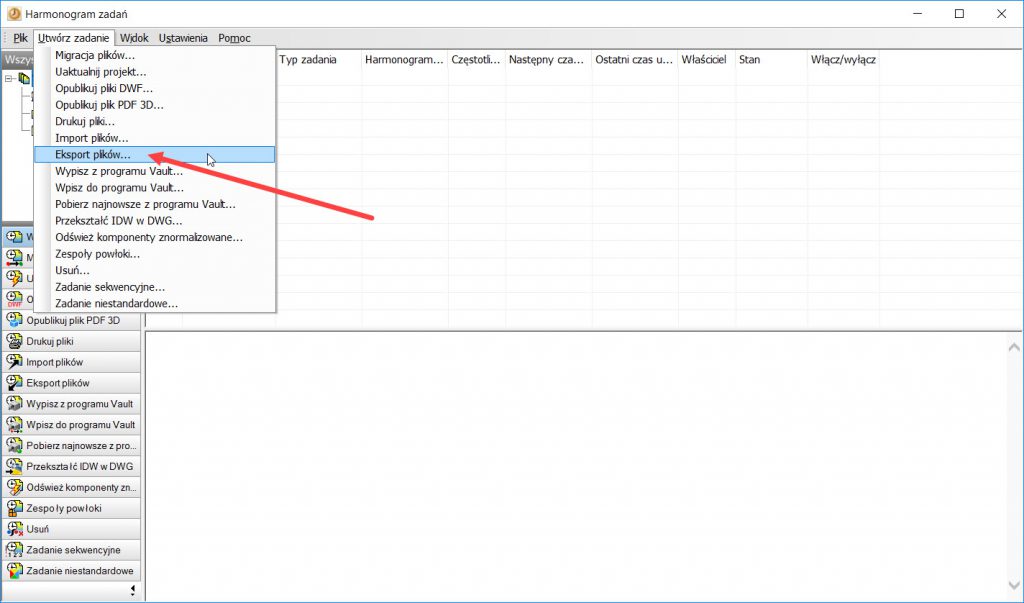Collapse the root node in task tree

(x=9, y=78)
